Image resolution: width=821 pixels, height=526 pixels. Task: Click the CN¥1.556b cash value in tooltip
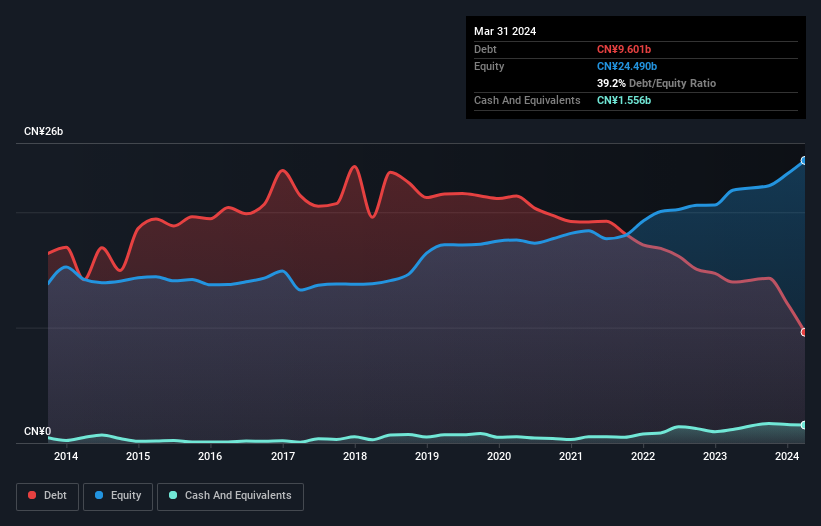pyautogui.click(x=626, y=100)
